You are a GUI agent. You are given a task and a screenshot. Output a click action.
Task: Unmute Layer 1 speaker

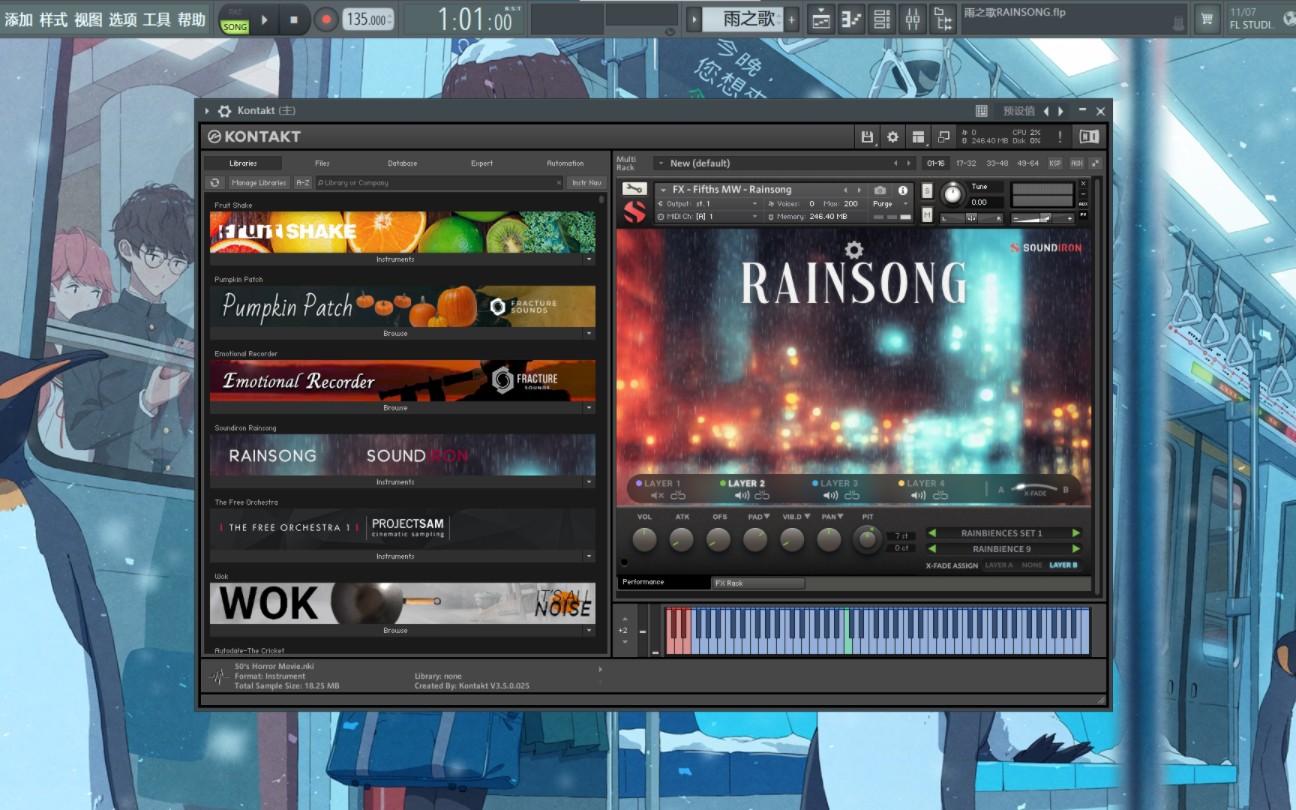(x=657, y=495)
